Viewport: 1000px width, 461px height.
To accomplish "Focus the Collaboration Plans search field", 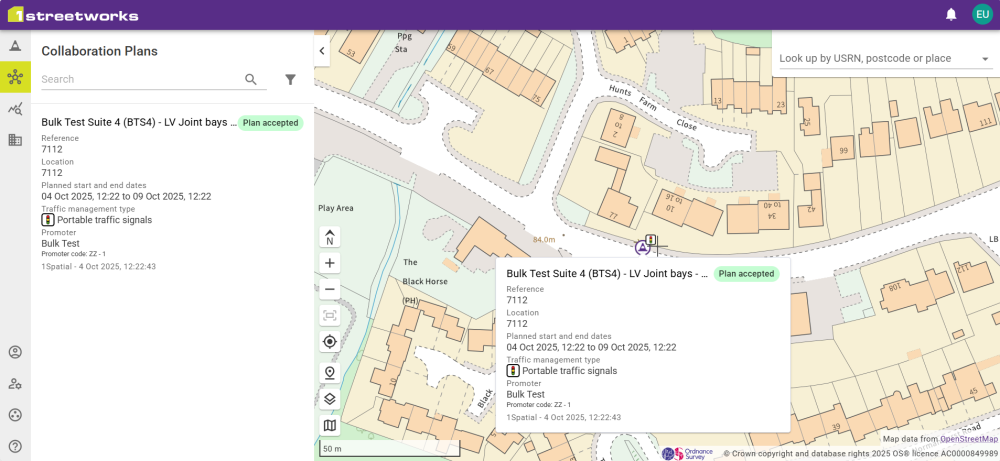I will point(140,79).
